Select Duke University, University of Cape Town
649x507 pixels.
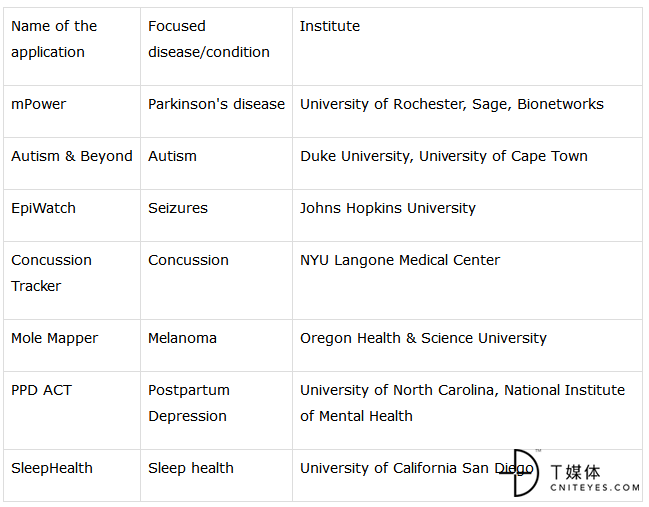click(x=444, y=156)
